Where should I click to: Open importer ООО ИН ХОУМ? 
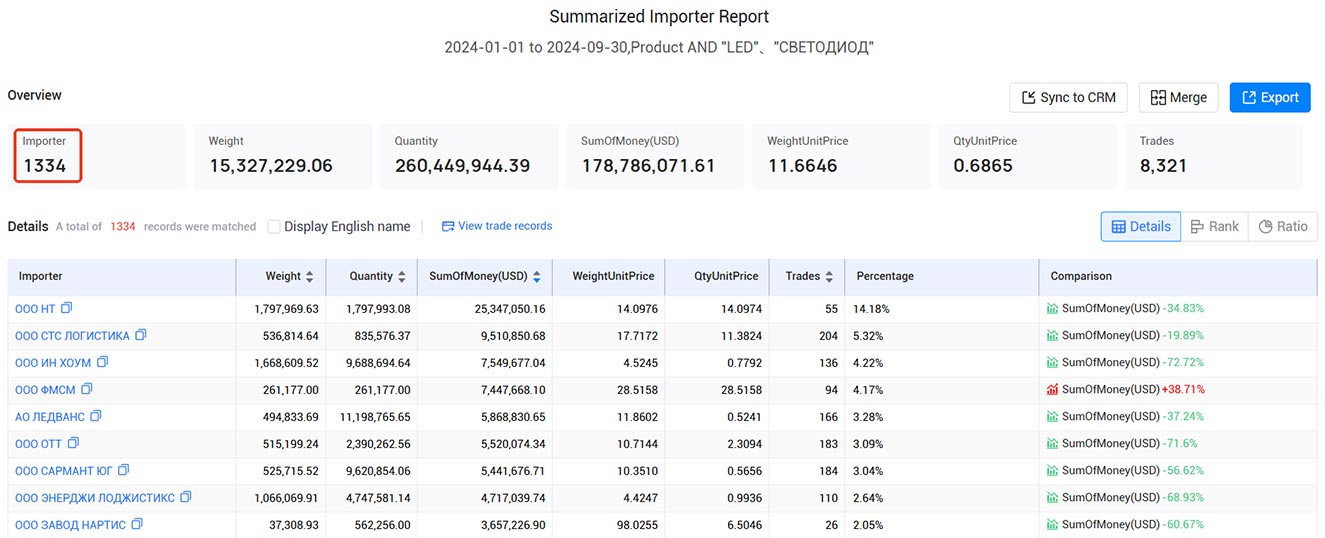click(53, 363)
